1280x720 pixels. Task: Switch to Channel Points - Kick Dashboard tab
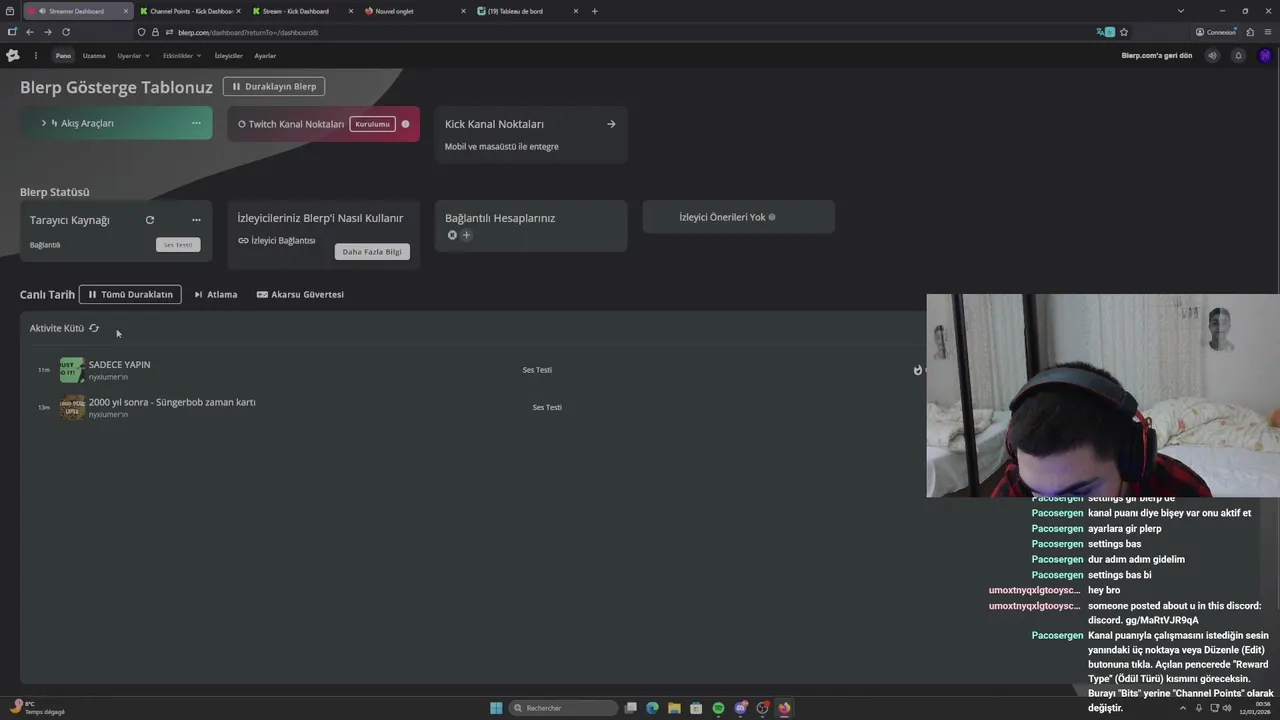pyautogui.click(x=190, y=11)
